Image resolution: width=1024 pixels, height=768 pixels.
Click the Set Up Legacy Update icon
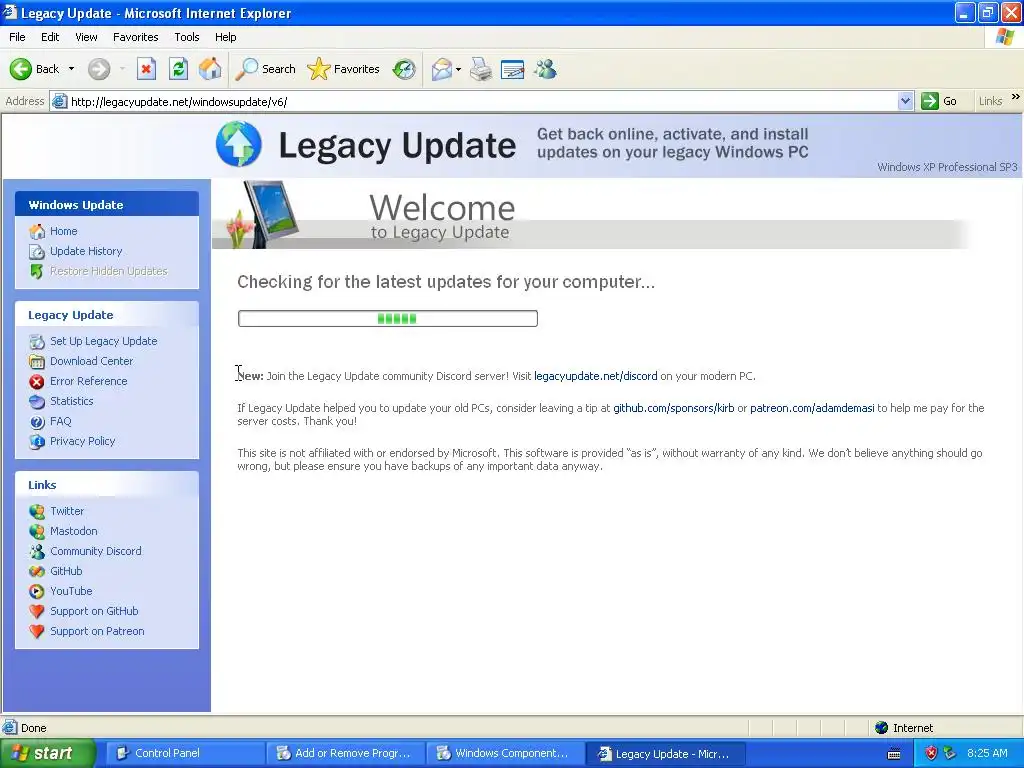click(x=37, y=342)
